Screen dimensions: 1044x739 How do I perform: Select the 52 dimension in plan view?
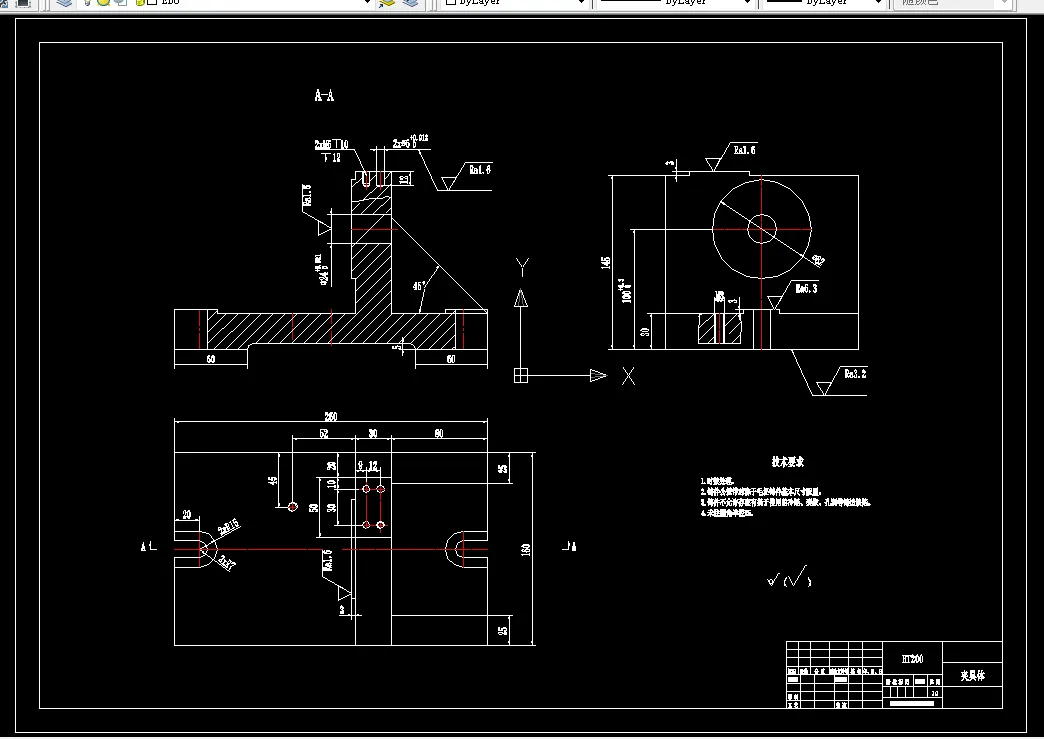coord(324,433)
